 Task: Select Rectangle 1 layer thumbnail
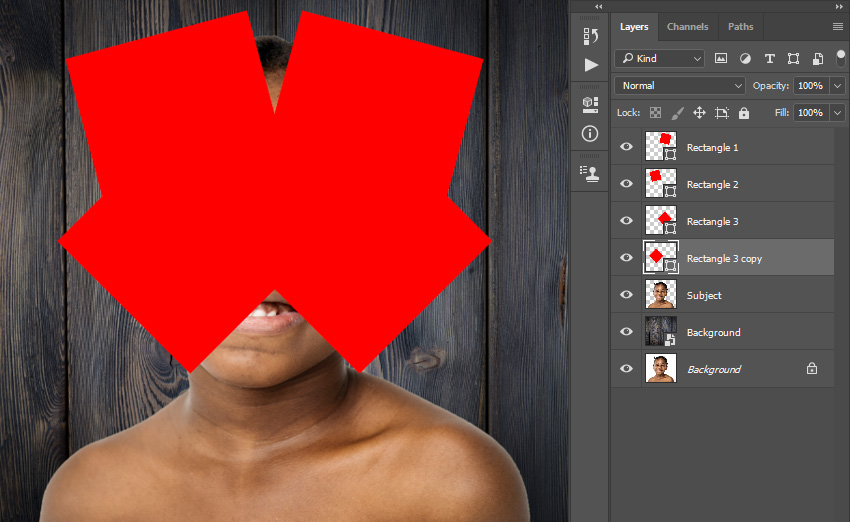[661, 146]
